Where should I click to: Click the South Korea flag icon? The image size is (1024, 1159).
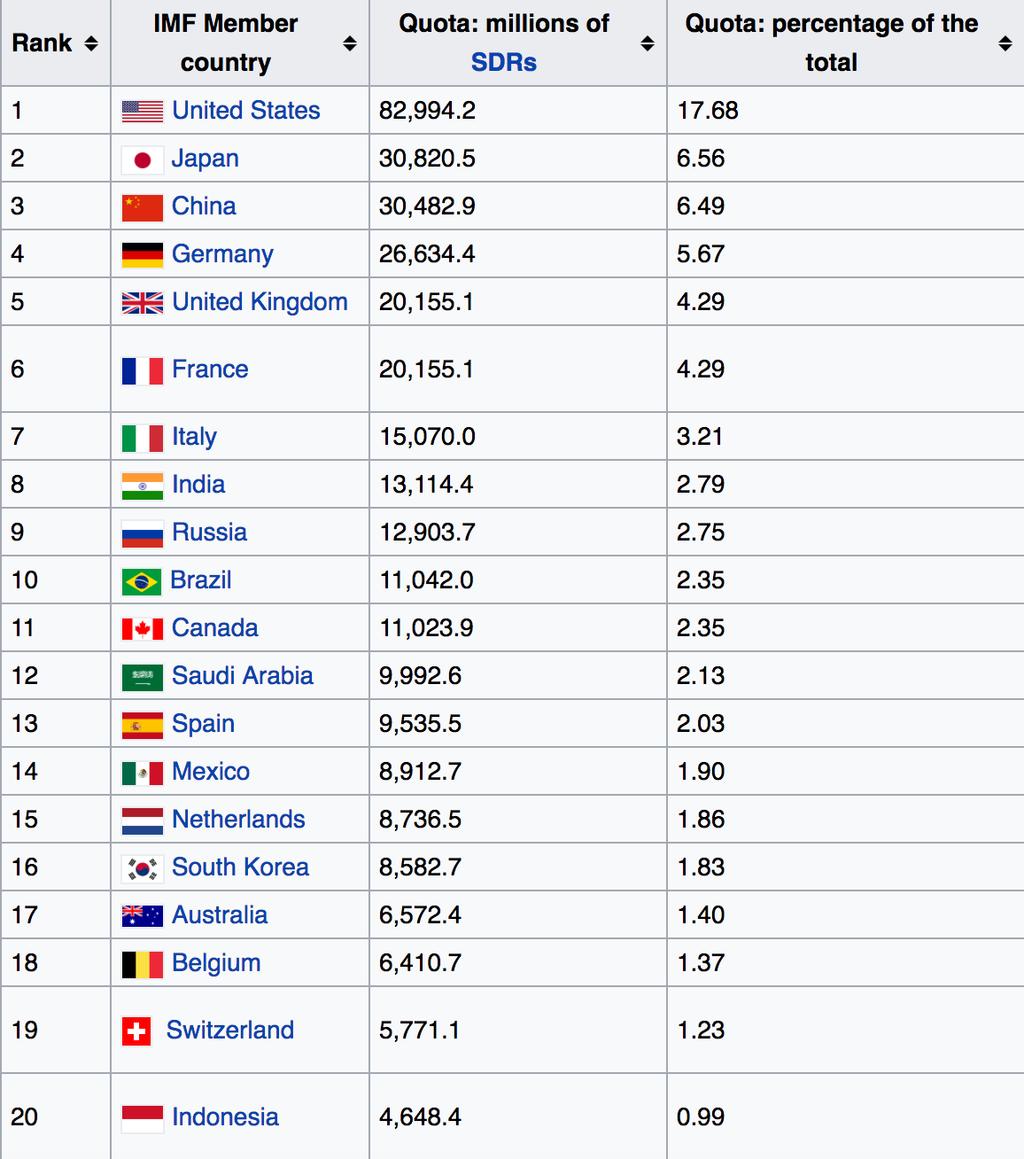(x=142, y=869)
